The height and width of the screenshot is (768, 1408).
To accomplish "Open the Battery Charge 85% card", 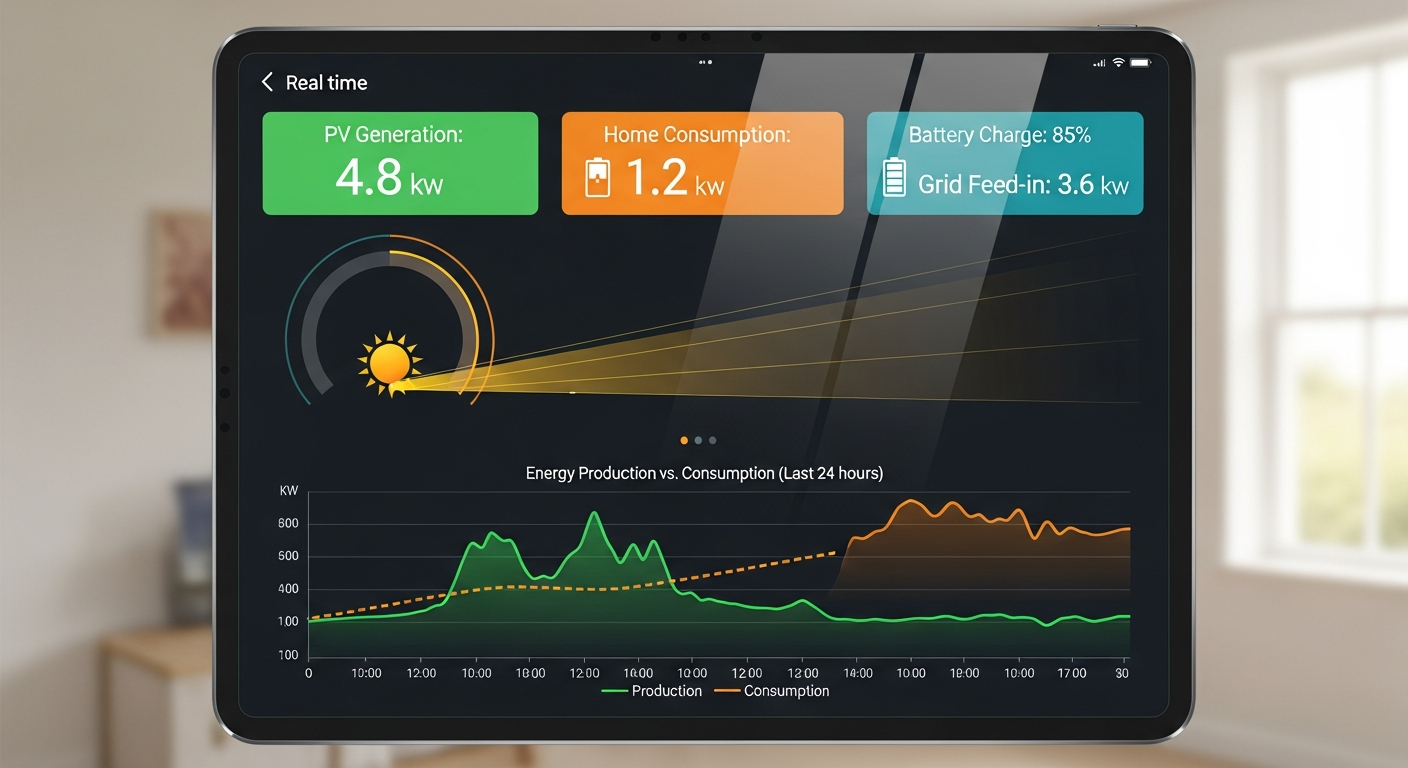I will point(1004,163).
